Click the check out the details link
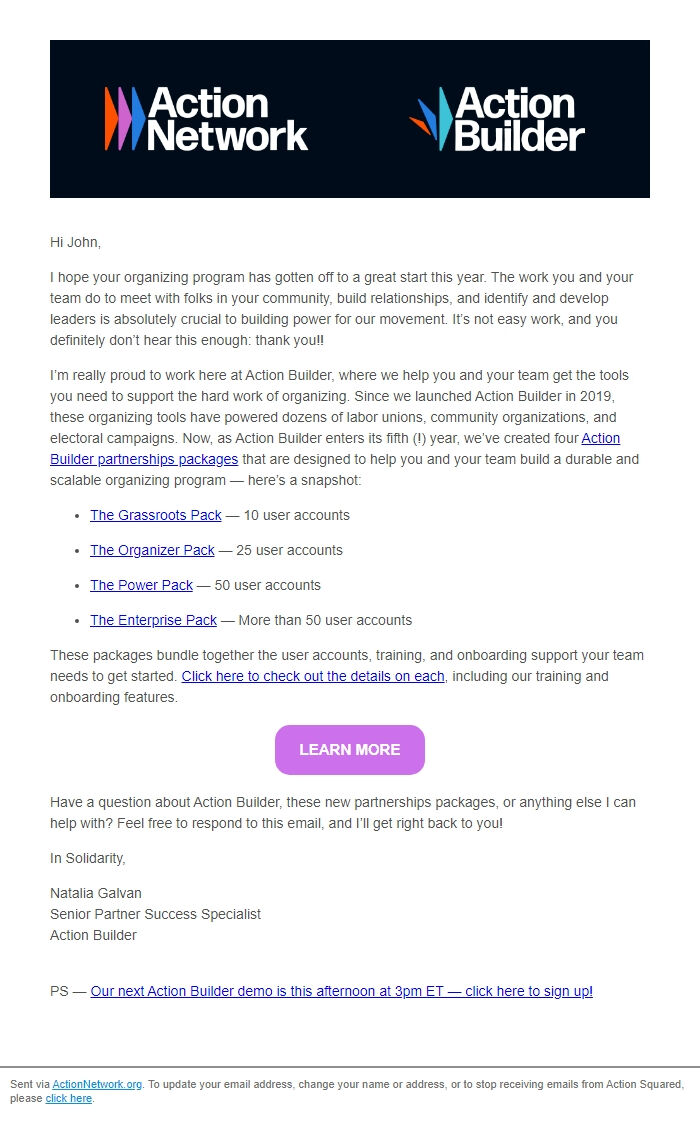Image resolution: width=700 pixels, height=1134 pixels. pos(312,676)
